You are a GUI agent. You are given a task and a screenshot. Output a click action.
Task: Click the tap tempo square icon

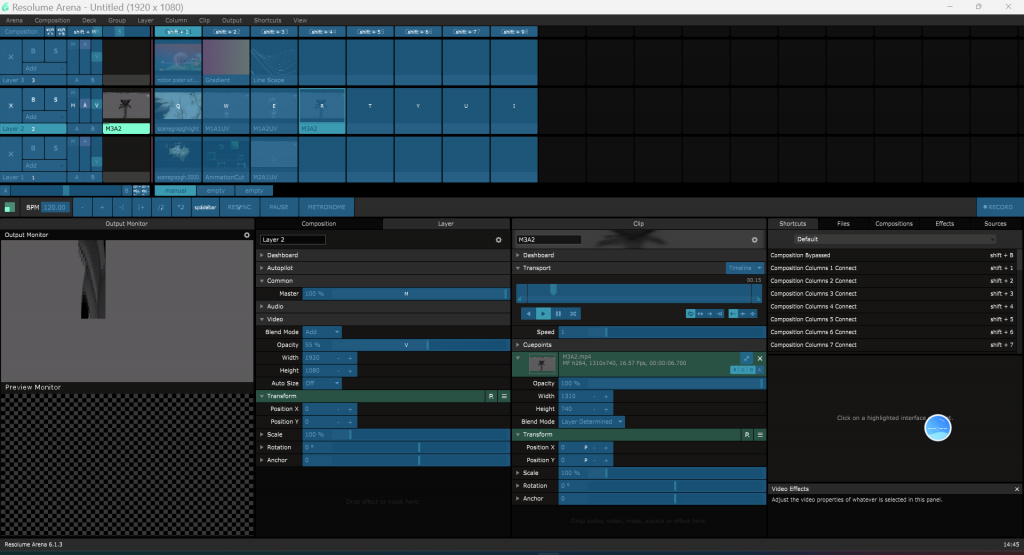[9, 208]
